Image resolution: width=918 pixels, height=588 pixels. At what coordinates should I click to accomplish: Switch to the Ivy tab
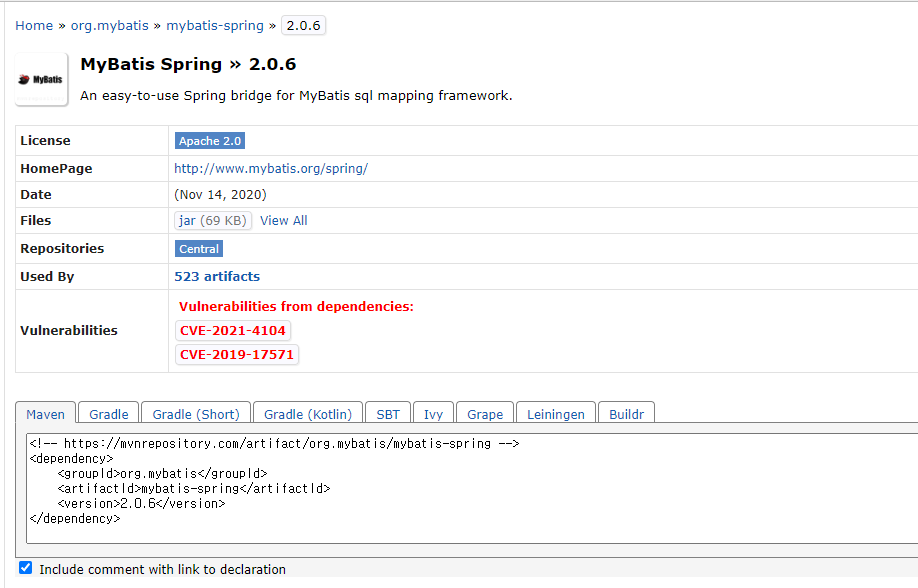433,414
